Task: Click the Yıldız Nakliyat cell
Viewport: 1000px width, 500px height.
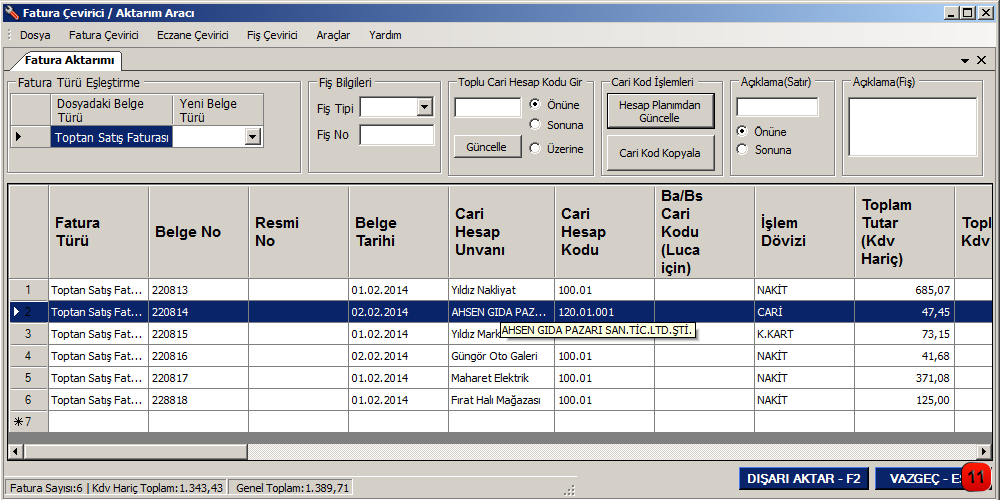Action: [501, 290]
